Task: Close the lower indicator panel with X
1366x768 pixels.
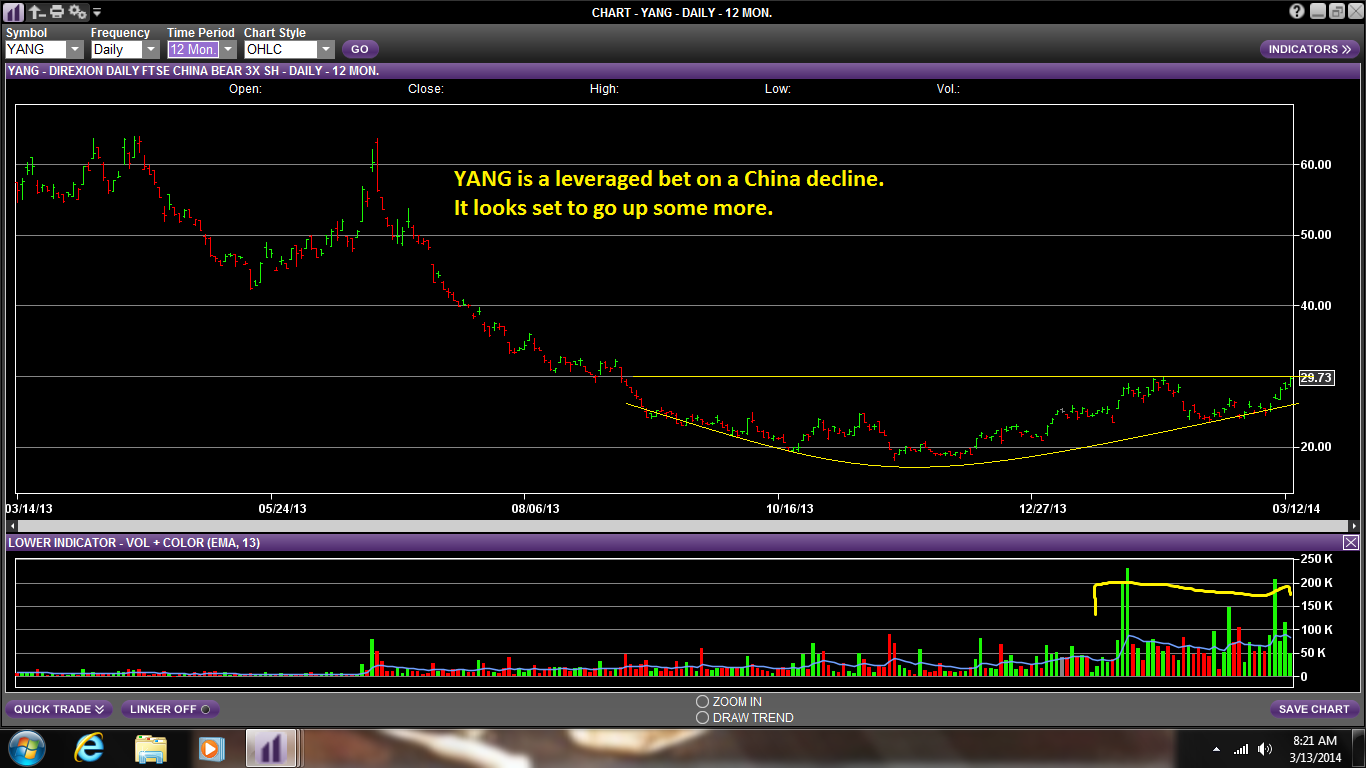Action: pyautogui.click(x=1350, y=542)
